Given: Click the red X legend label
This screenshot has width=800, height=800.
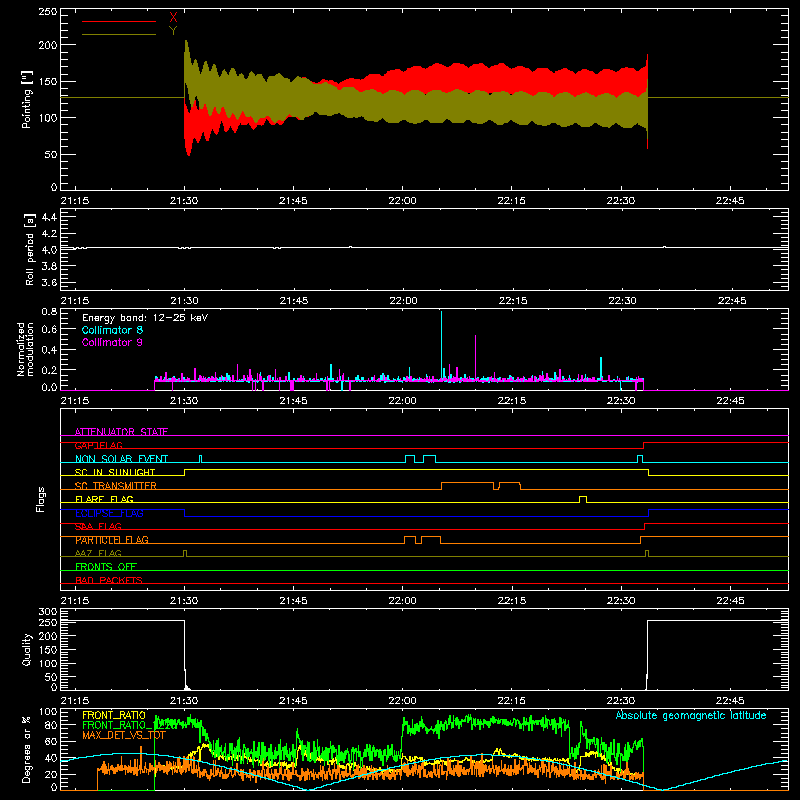Looking at the screenshot, I should (173, 18).
